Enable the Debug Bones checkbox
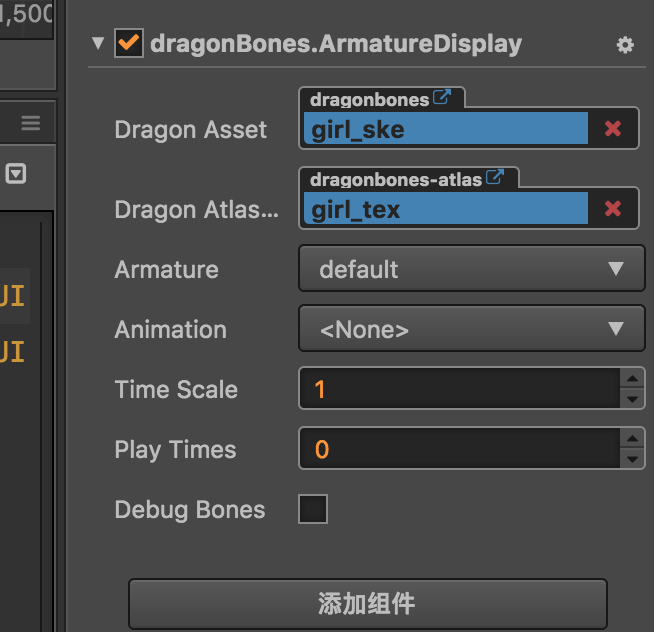Image resolution: width=654 pixels, height=632 pixels. tap(313, 509)
